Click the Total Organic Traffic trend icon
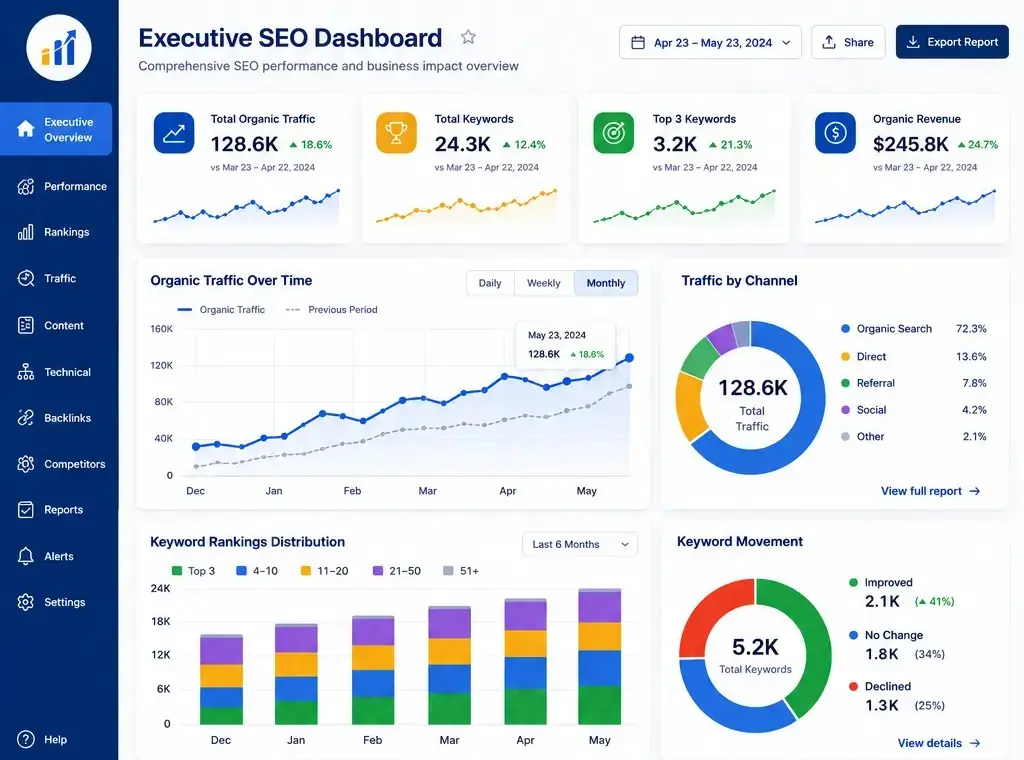1024x760 pixels. coord(174,133)
